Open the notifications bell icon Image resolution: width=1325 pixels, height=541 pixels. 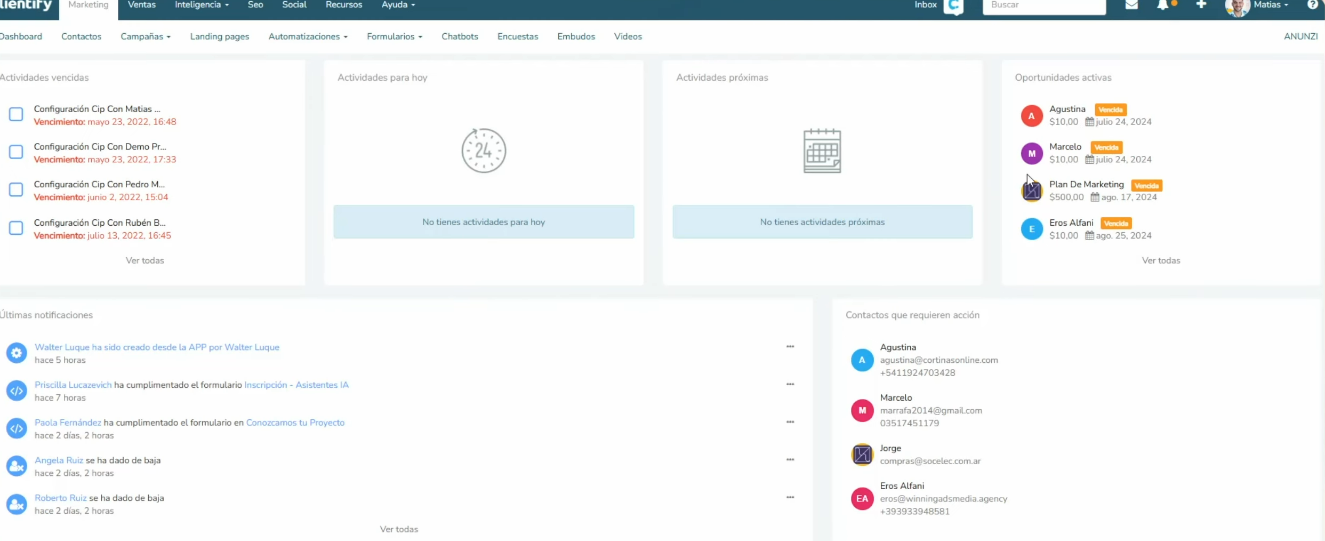tap(1162, 5)
